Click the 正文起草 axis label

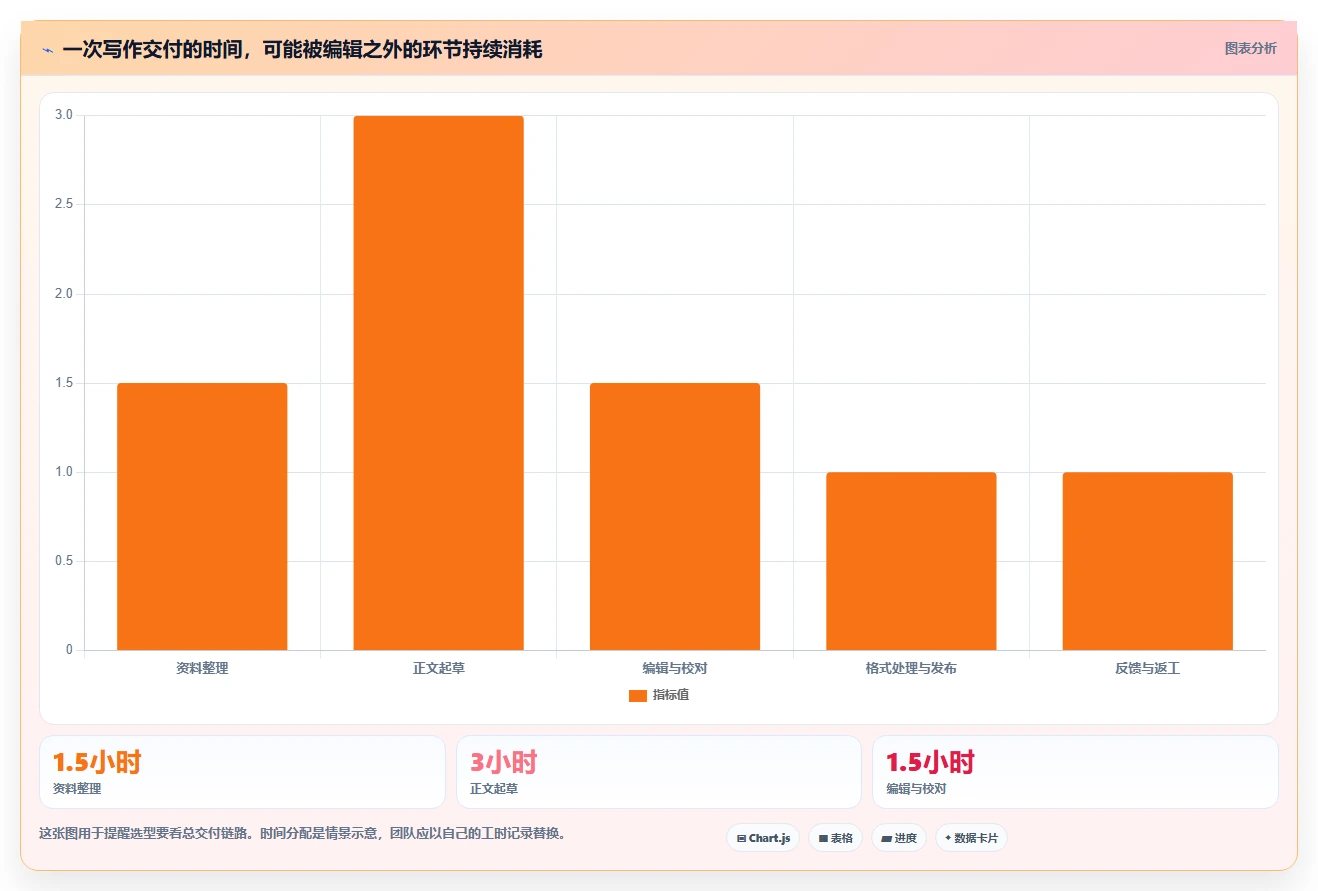[x=438, y=668]
